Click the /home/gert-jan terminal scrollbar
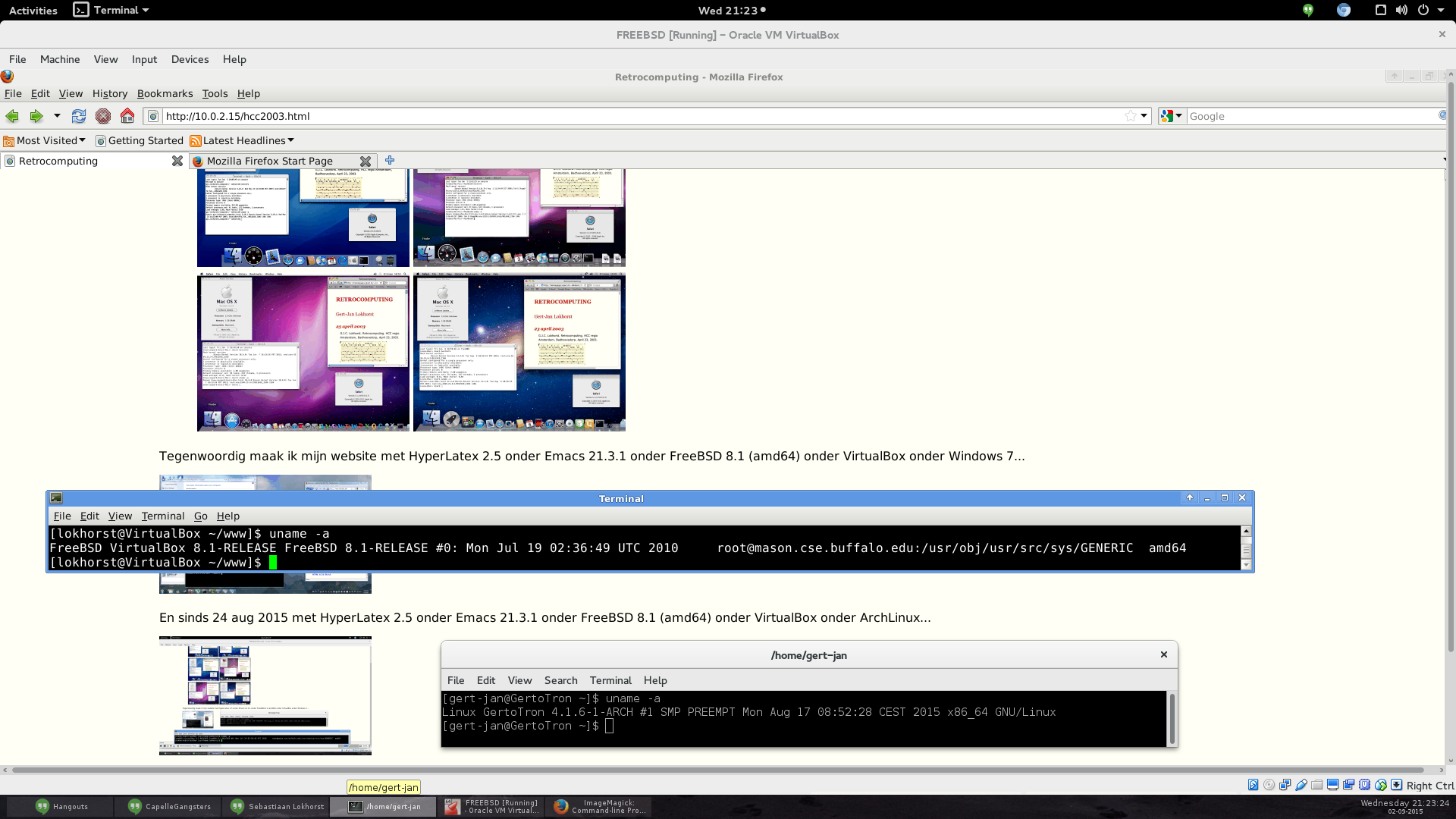Viewport: 1456px width, 819px height. (x=1172, y=718)
